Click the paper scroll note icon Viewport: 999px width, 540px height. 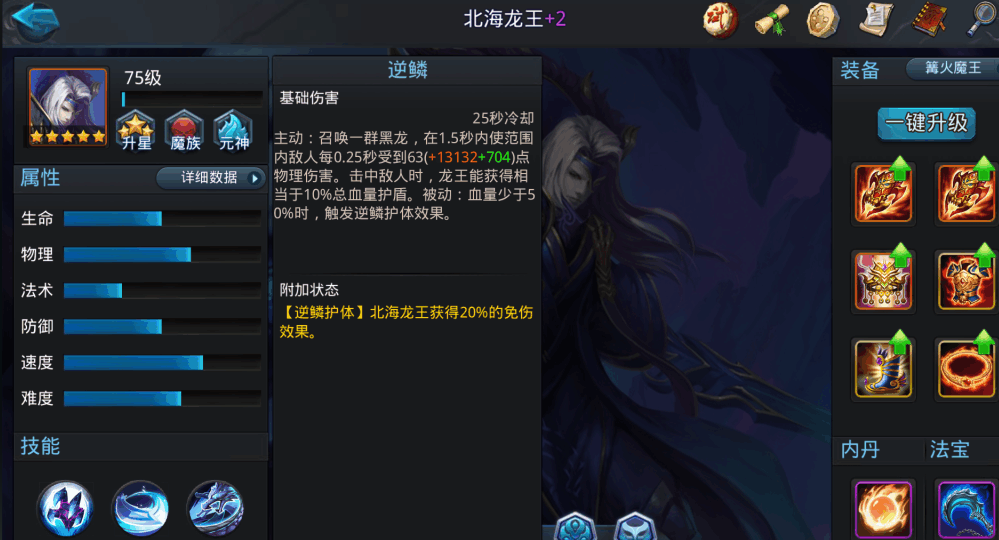tap(876, 19)
